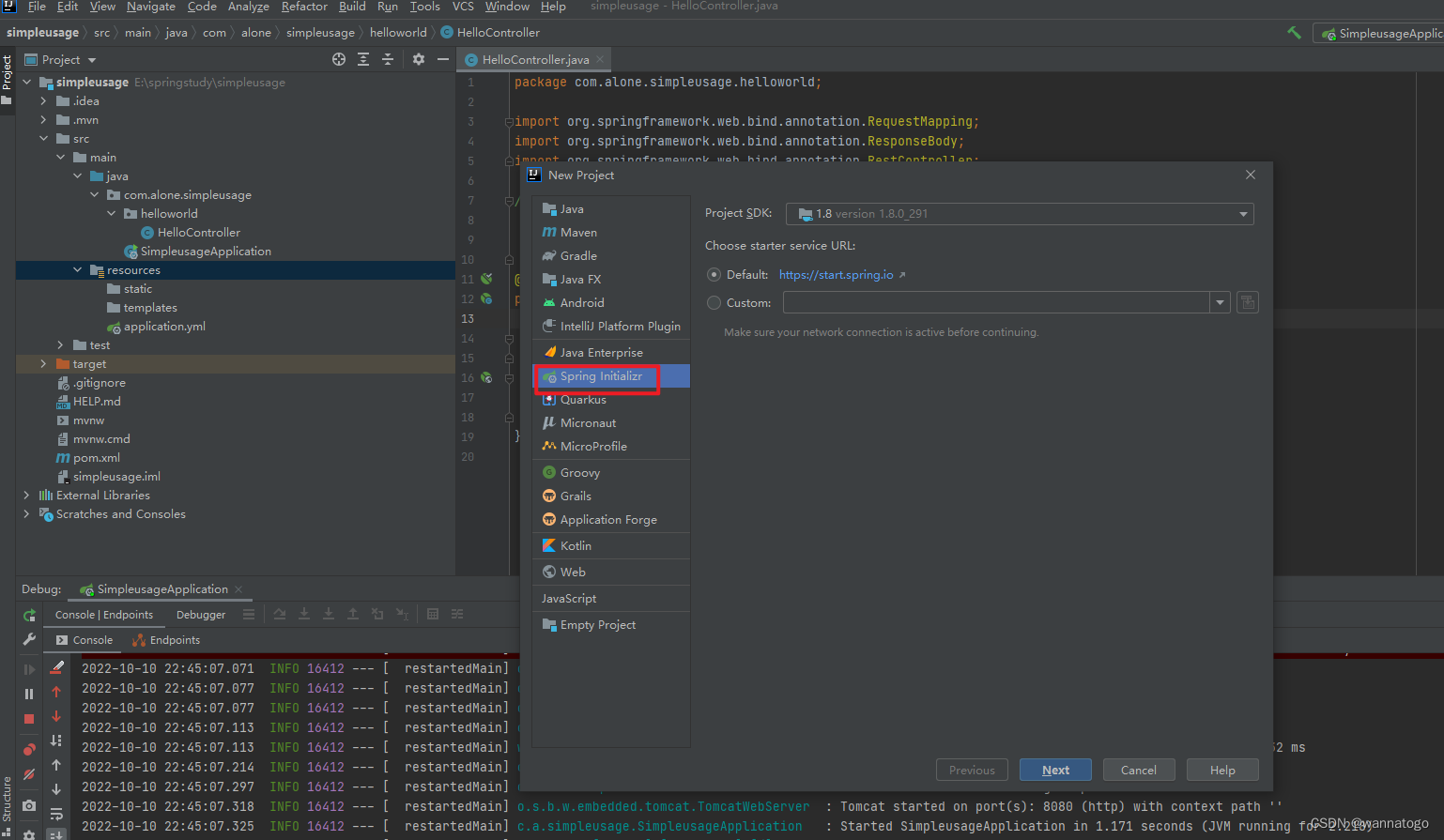This screenshot has width=1444, height=840.
Task: Select the Custom starter URL radio button
Action: click(714, 303)
